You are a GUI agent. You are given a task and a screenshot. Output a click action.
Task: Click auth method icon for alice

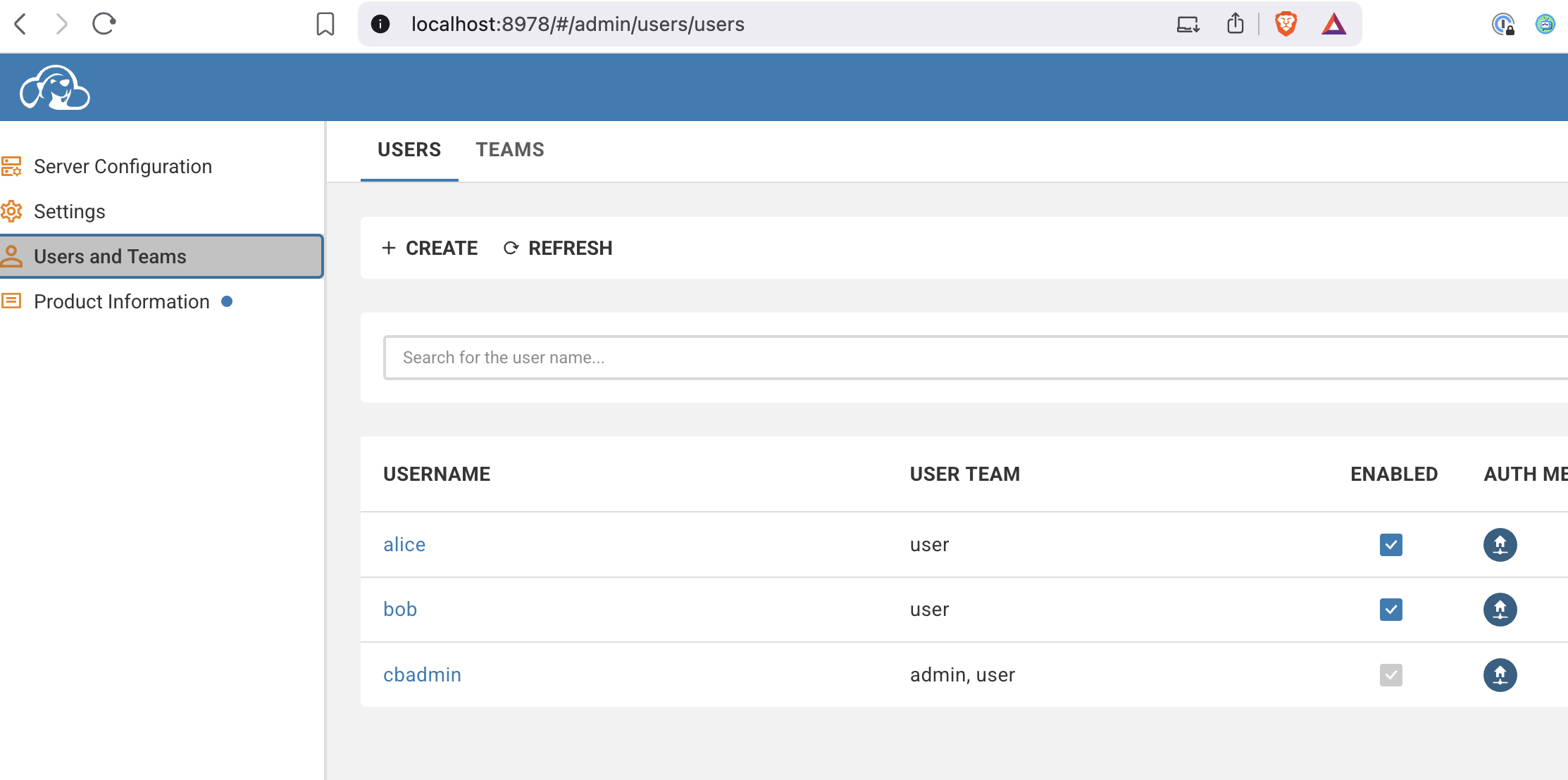click(x=1500, y=545)
